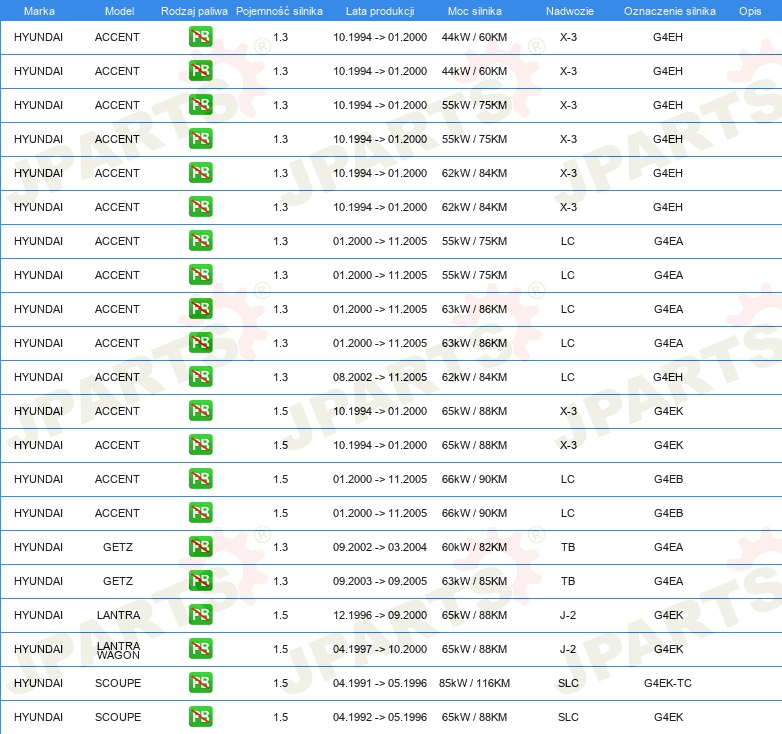Click the fuel icon in the GETZ 63kW / 85KM row
The width and height of the screenshot is (782, 734).
point(200,580)
